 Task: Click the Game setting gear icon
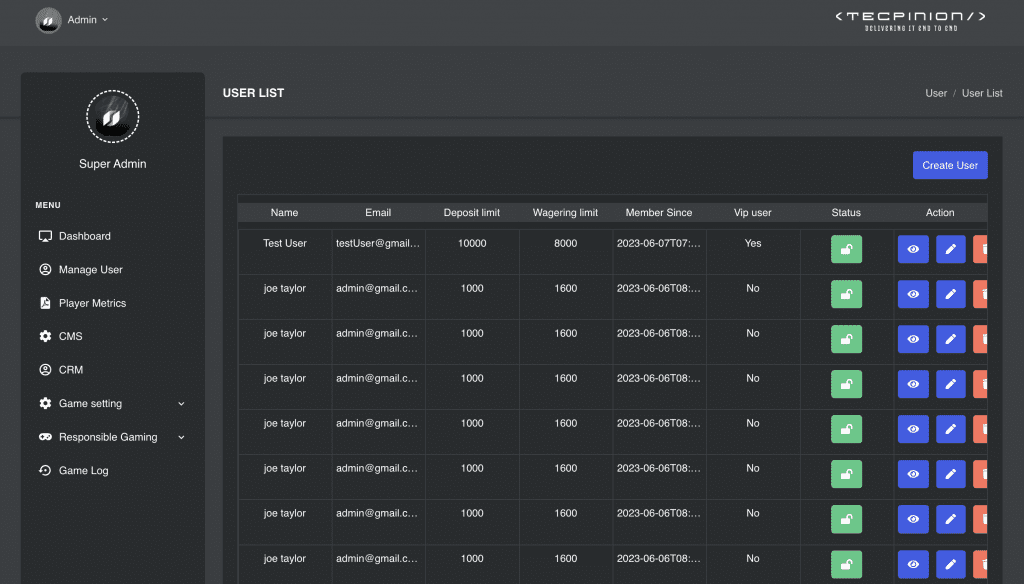coord(45,403)
